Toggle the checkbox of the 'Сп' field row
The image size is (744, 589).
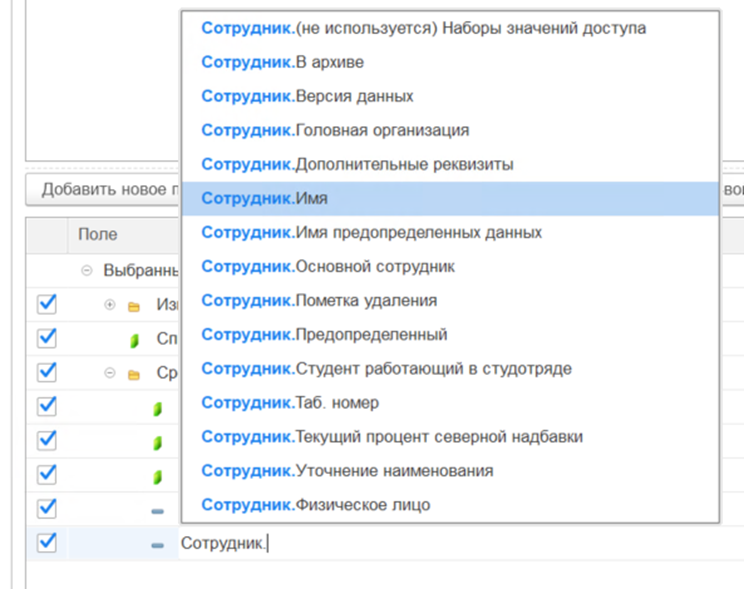[x=46, y=338]
